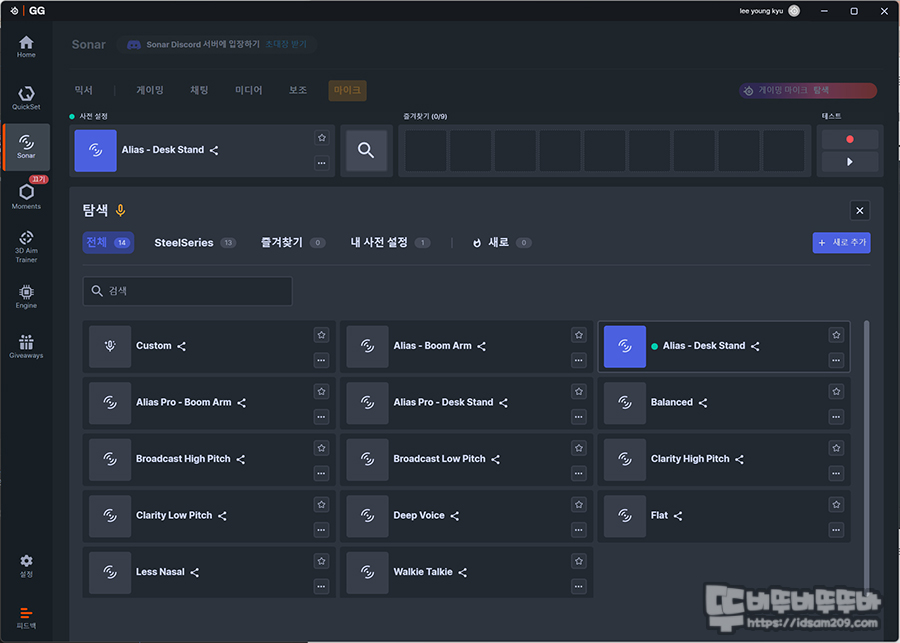Open more options for Deep Voice

pos(579,530)
